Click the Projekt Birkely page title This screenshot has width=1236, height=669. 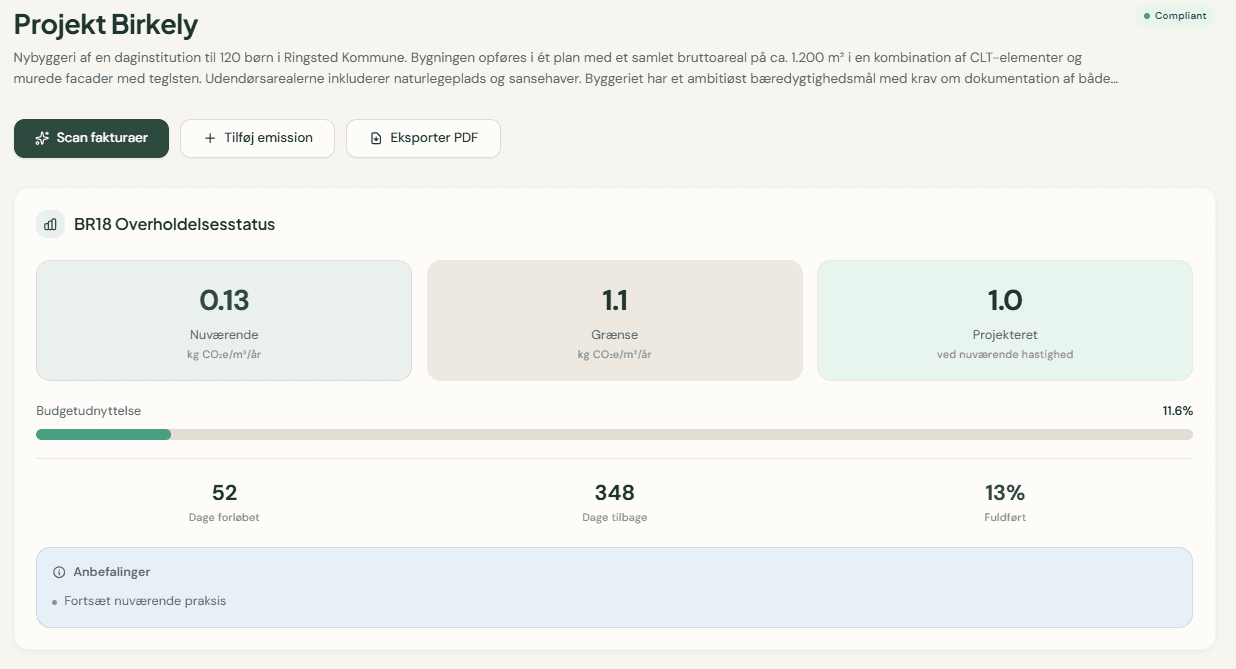tap(104, 24)
